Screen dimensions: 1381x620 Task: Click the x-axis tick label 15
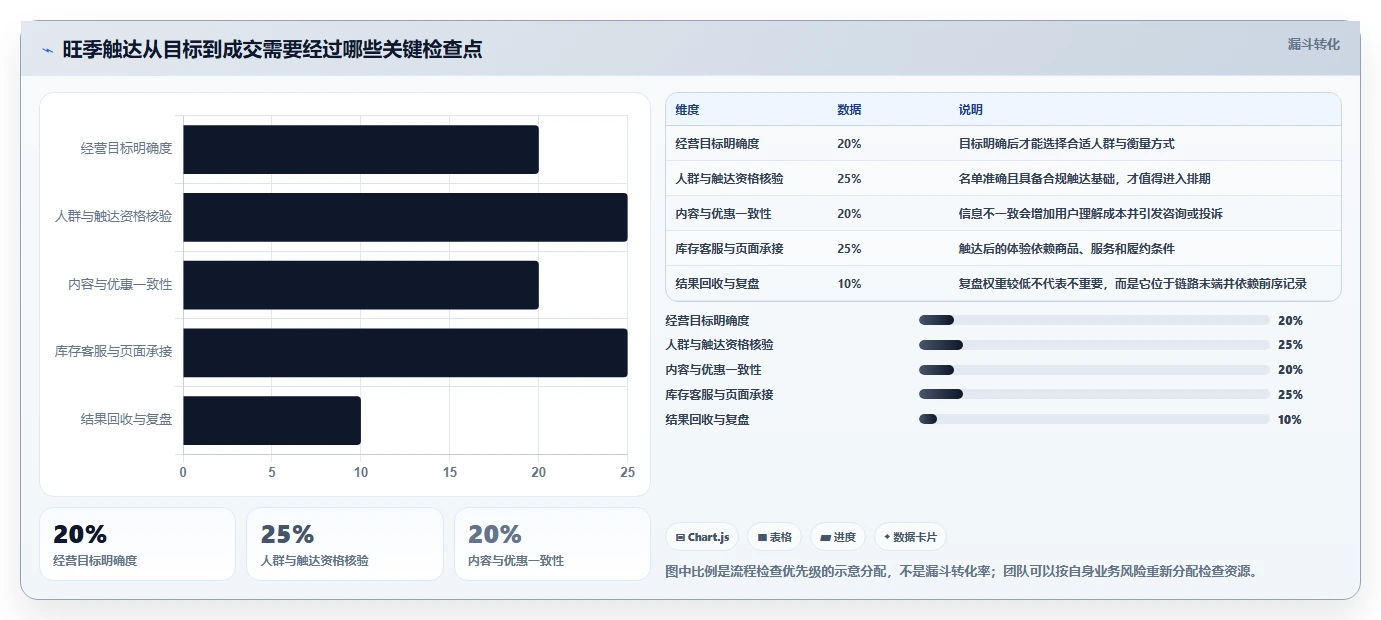[x=450, y=472]
